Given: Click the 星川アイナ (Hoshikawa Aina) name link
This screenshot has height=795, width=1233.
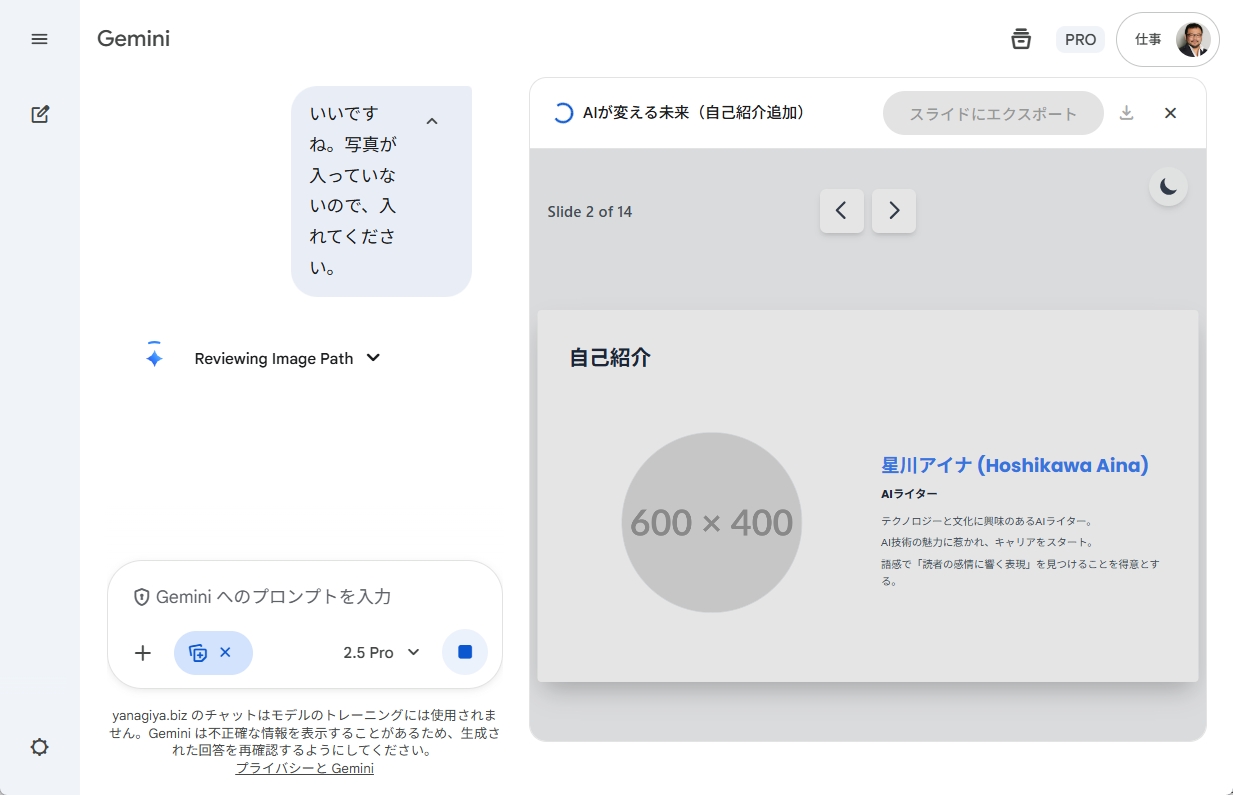Looking at the screenshot, I should click(1014, 465).
